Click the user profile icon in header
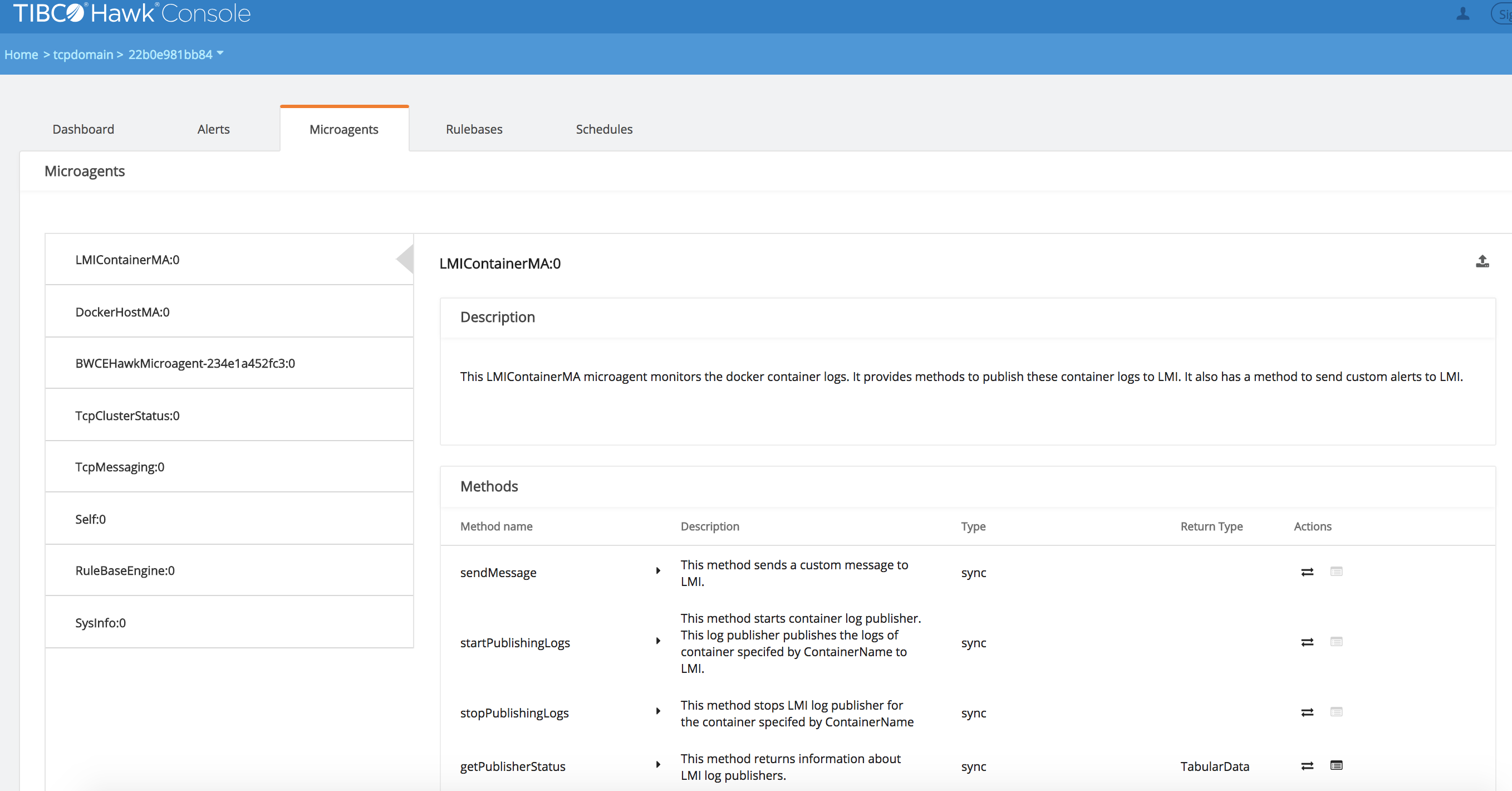This screenshot has width=1512, height=791. pos(1462,14)
